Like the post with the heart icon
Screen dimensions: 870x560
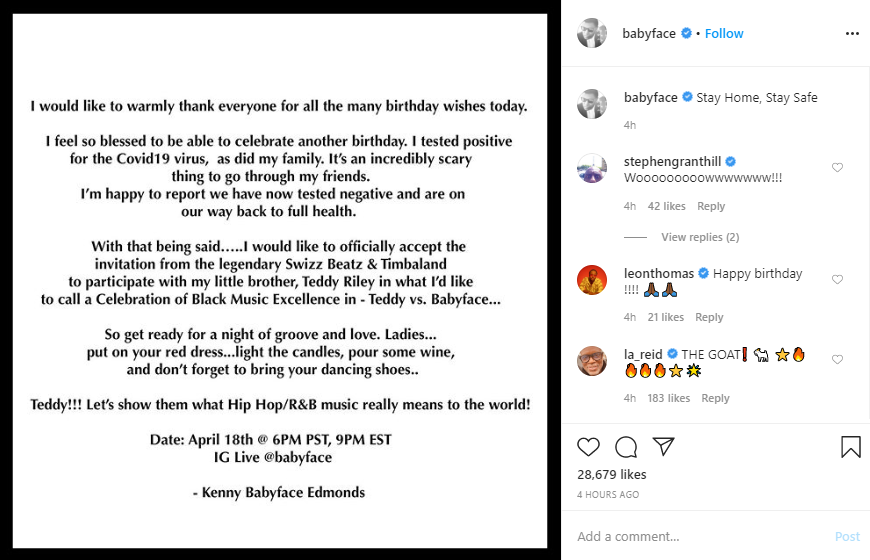coord(589,447)
